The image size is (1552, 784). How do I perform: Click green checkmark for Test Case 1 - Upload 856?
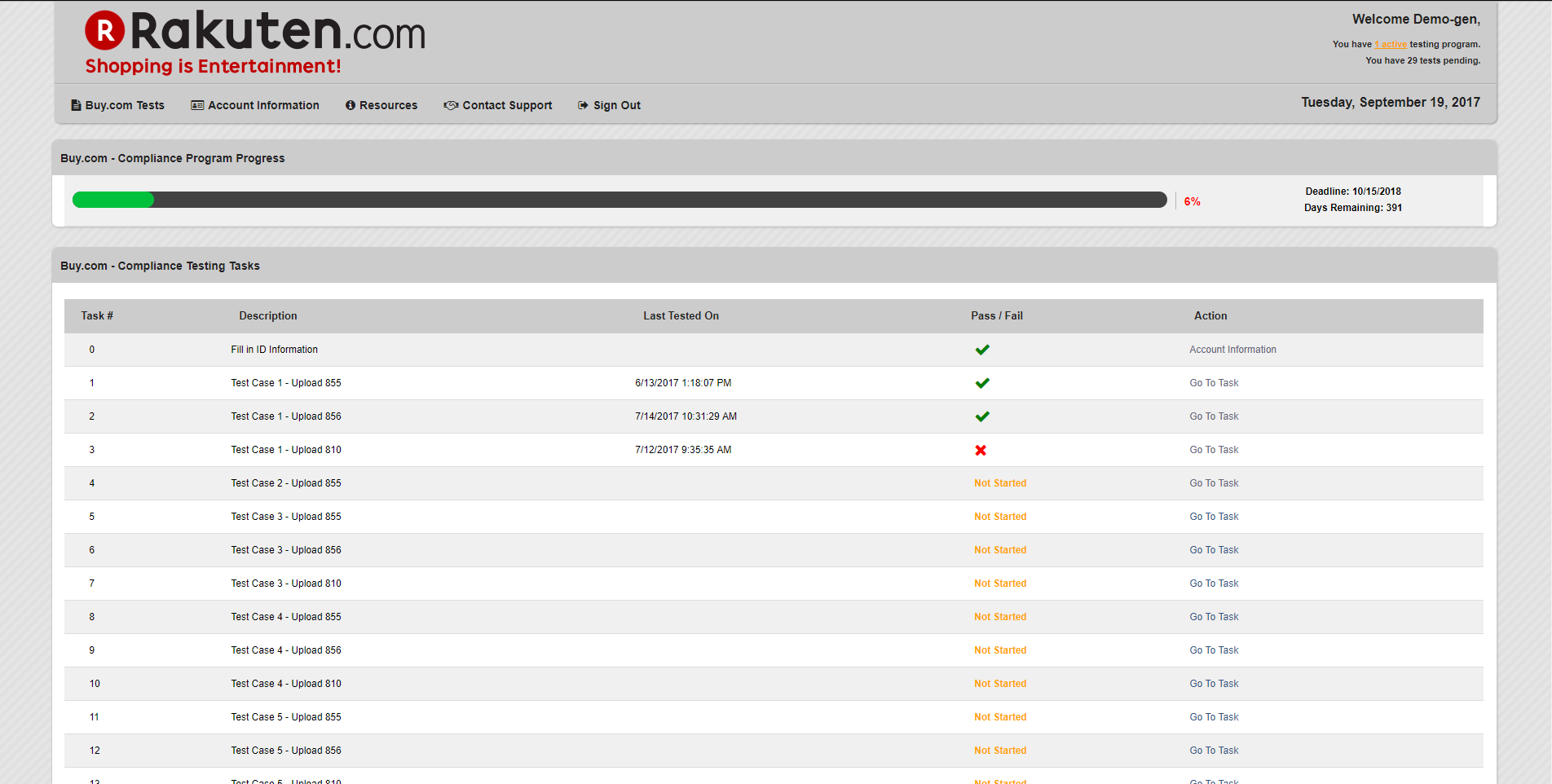pyautogui.click(x=982, y=416)
